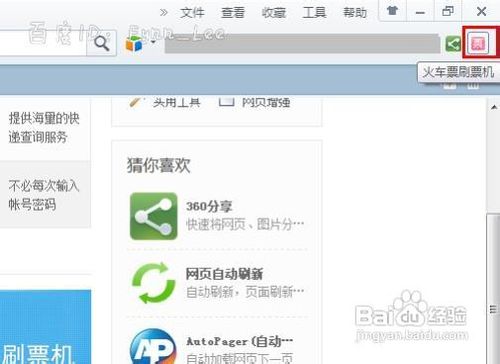Click the scrollbar up arrow
This screenshot has height=364, width=500.
click(x=494, y=107)
